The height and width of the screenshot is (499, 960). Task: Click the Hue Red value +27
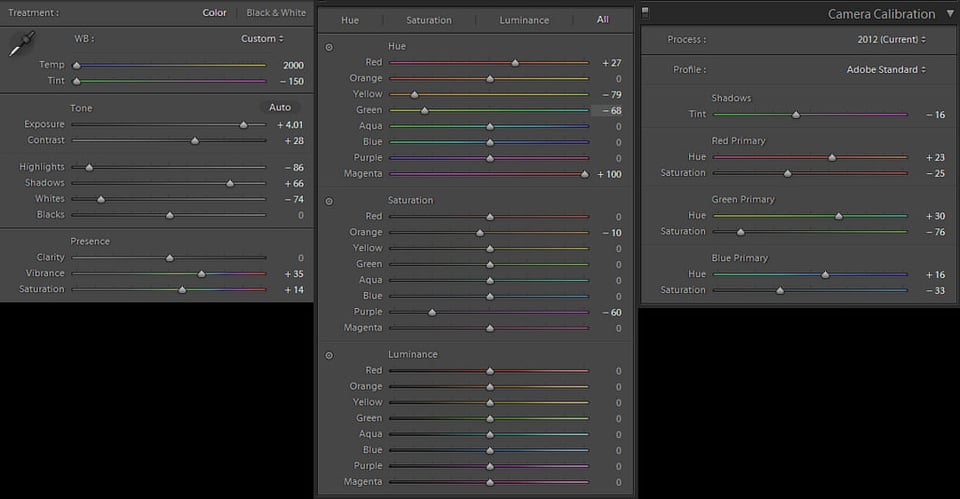pyautogui.click(x=612, y=63)
